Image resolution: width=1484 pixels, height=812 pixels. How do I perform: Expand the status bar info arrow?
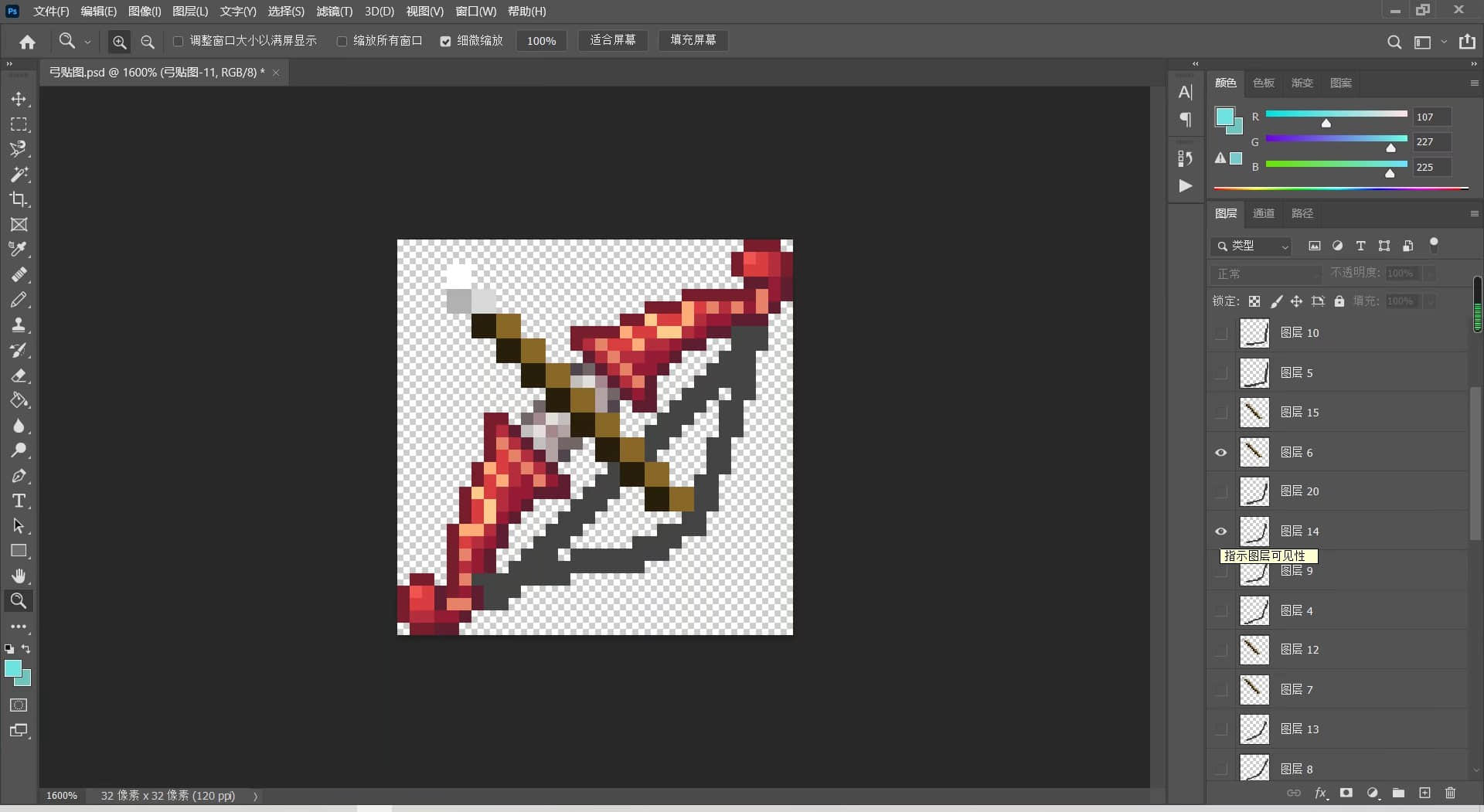tap(255, 796)
